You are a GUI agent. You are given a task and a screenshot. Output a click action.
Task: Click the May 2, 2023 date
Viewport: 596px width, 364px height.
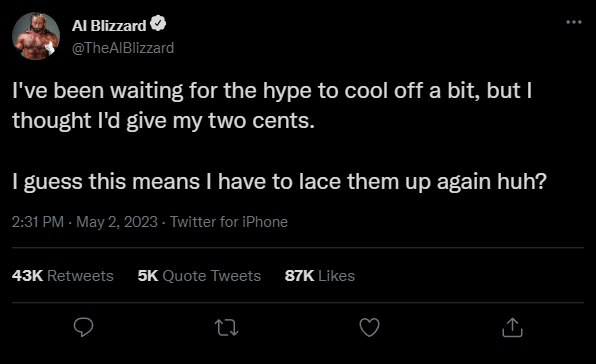point(117,222)
